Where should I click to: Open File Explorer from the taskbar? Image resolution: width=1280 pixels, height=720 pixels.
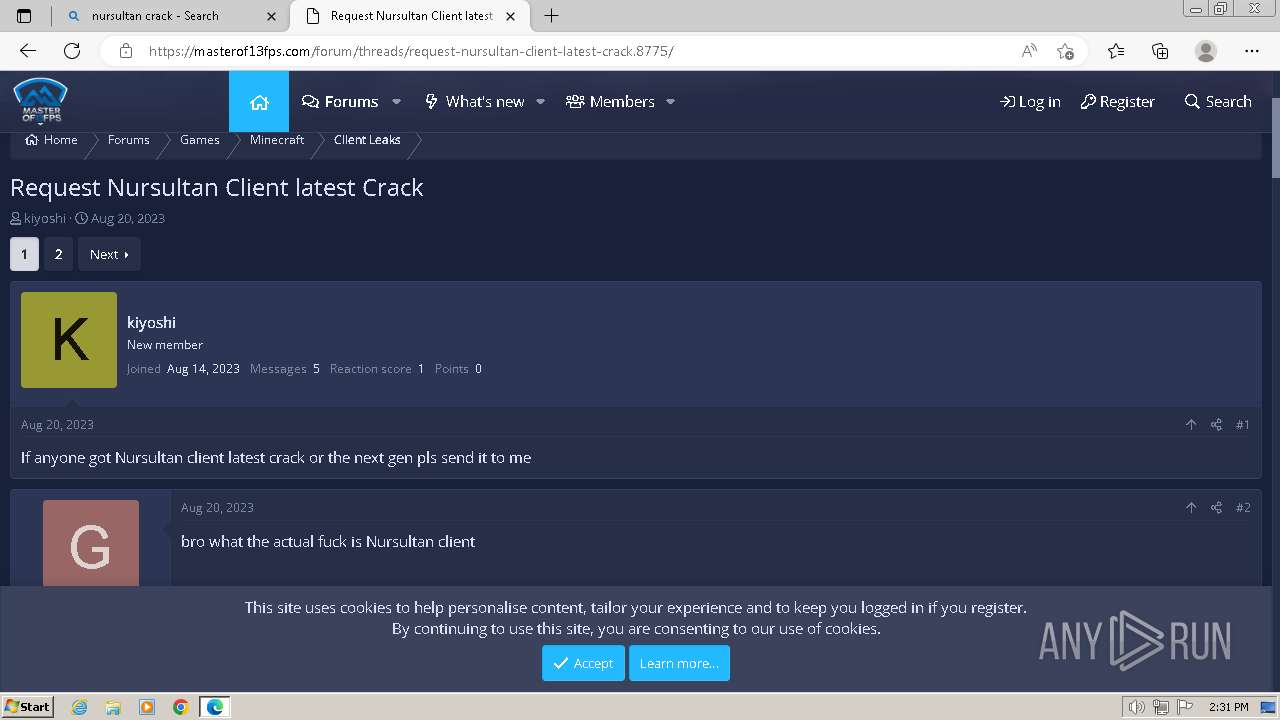point(113,707)
